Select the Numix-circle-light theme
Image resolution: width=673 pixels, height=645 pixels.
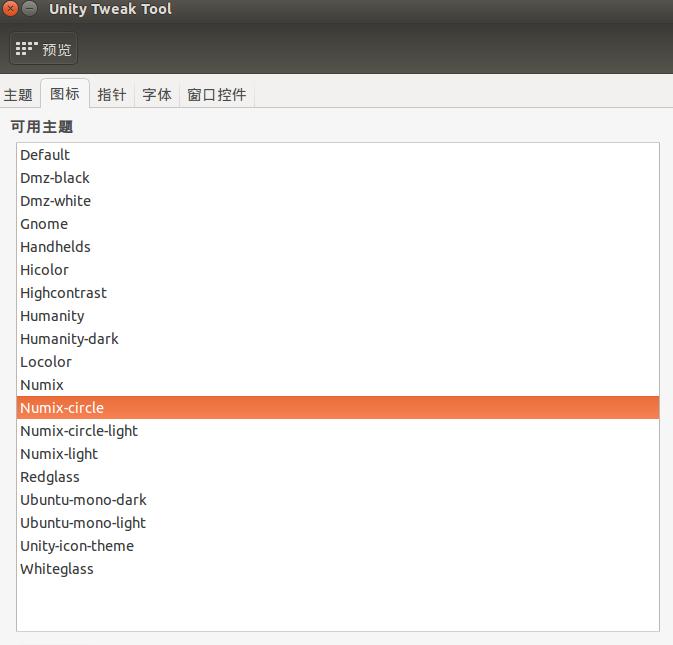338,431
